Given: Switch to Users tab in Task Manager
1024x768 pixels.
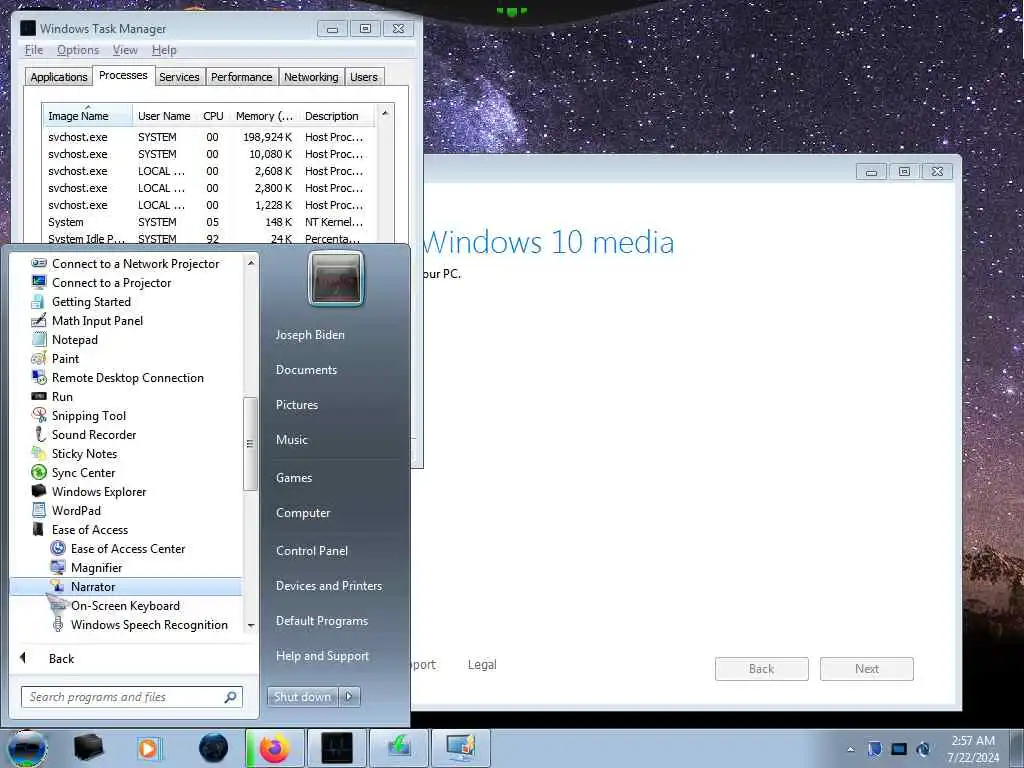Looking at the screenshot, I should coord(364,77).
